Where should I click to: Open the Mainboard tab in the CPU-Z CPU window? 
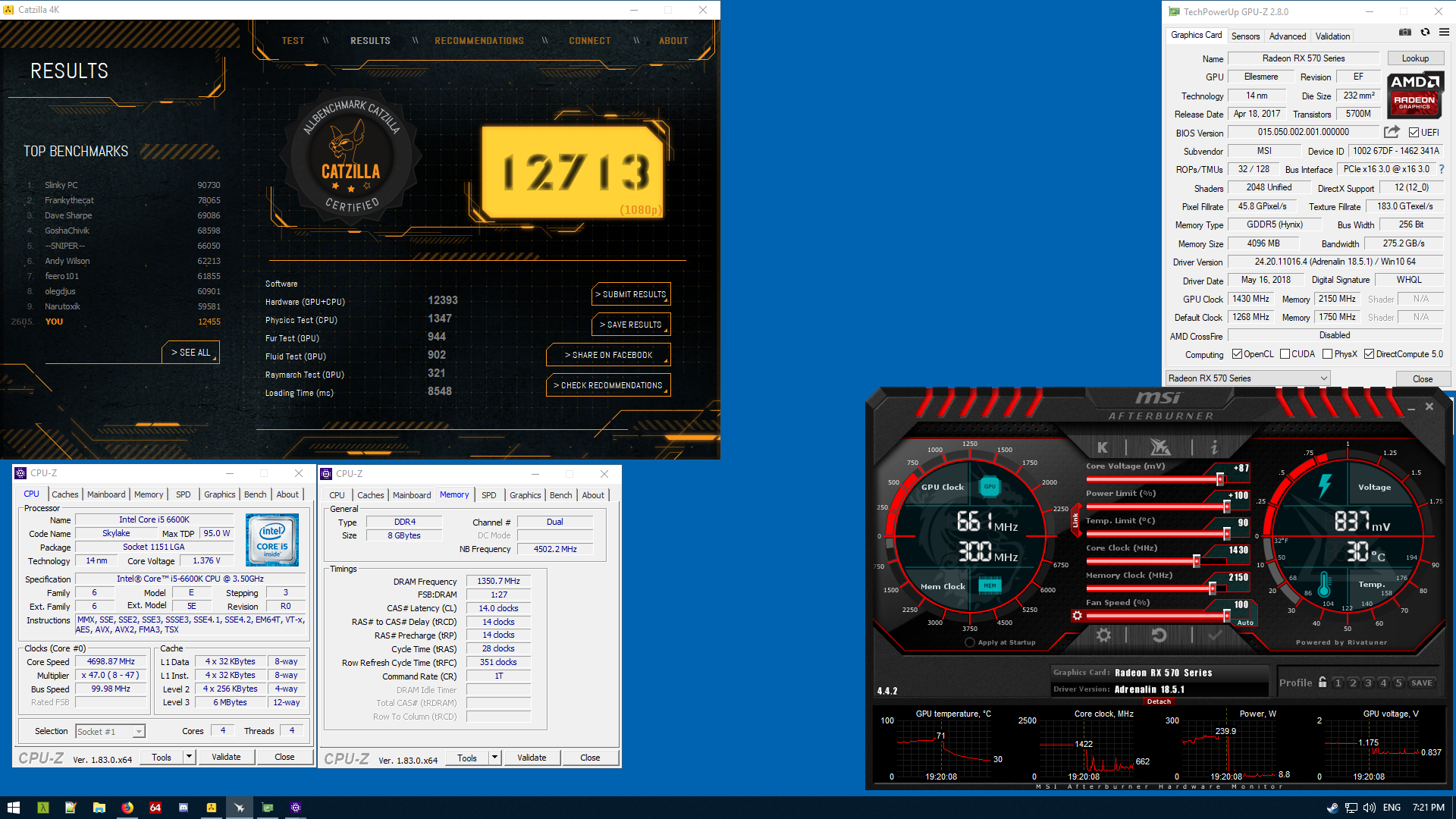click(x=106, y=494)
